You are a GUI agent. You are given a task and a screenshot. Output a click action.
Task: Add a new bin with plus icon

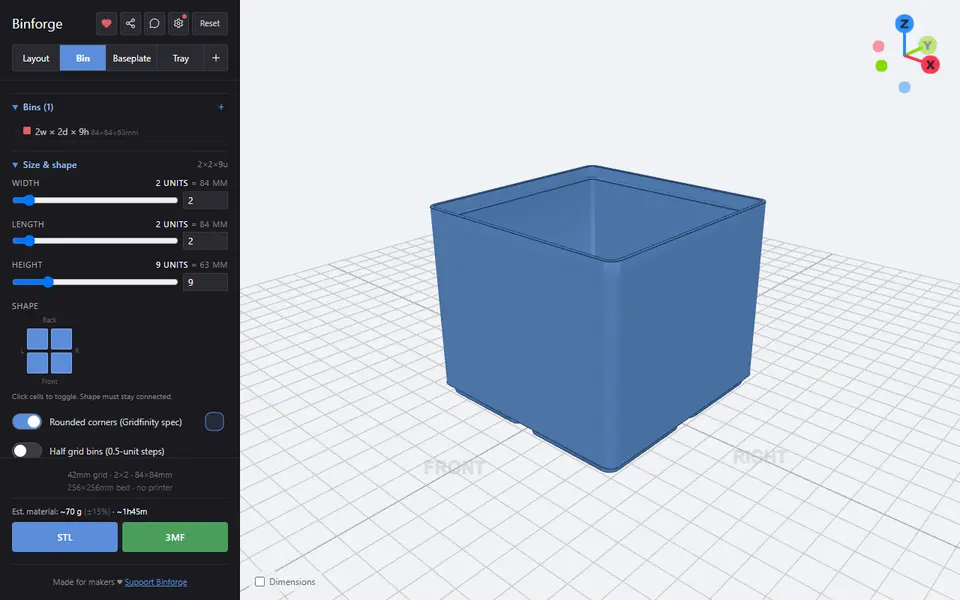click(x=221, y=107)
